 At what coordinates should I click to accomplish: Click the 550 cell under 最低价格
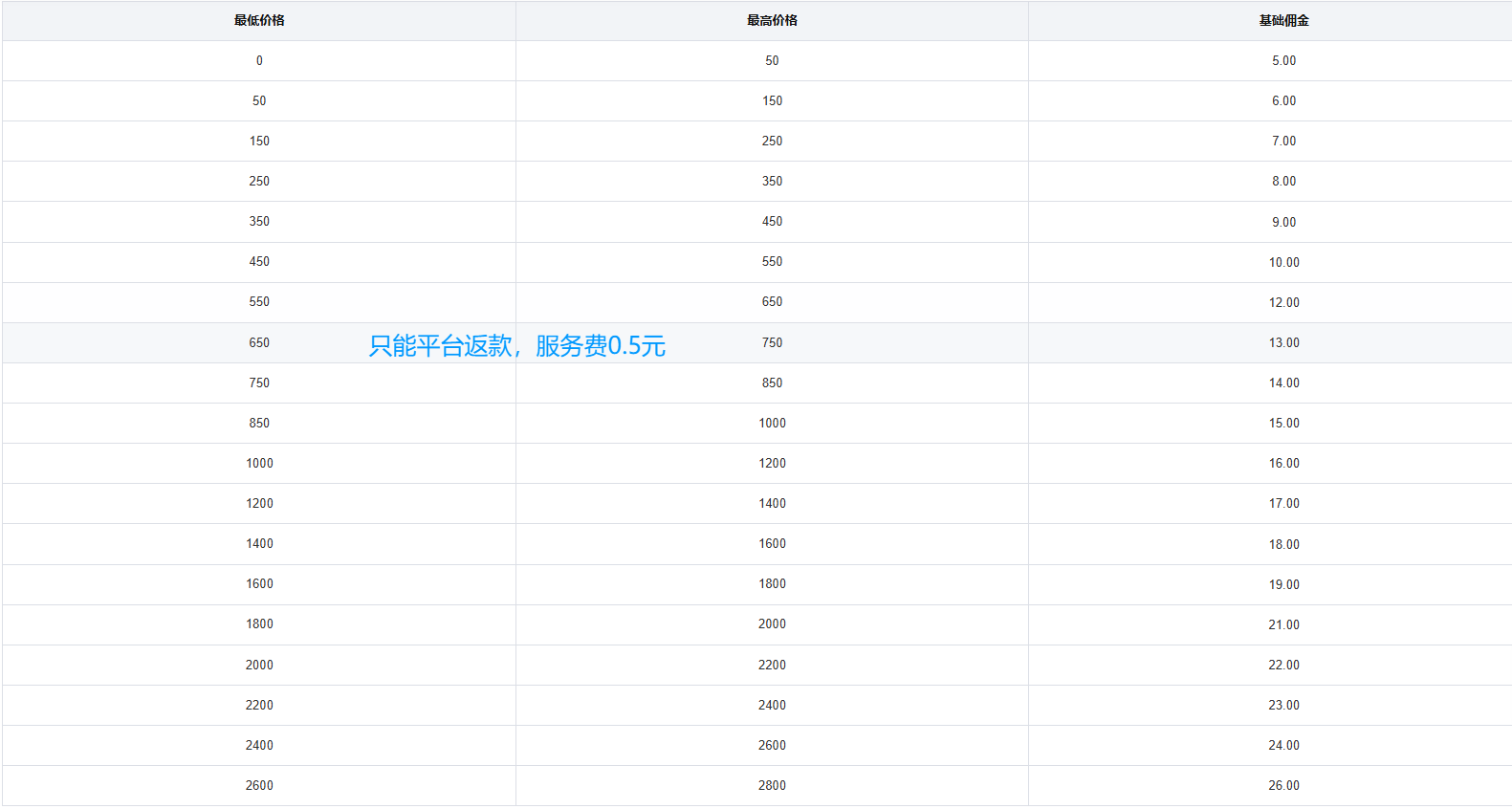coord(259,302)
